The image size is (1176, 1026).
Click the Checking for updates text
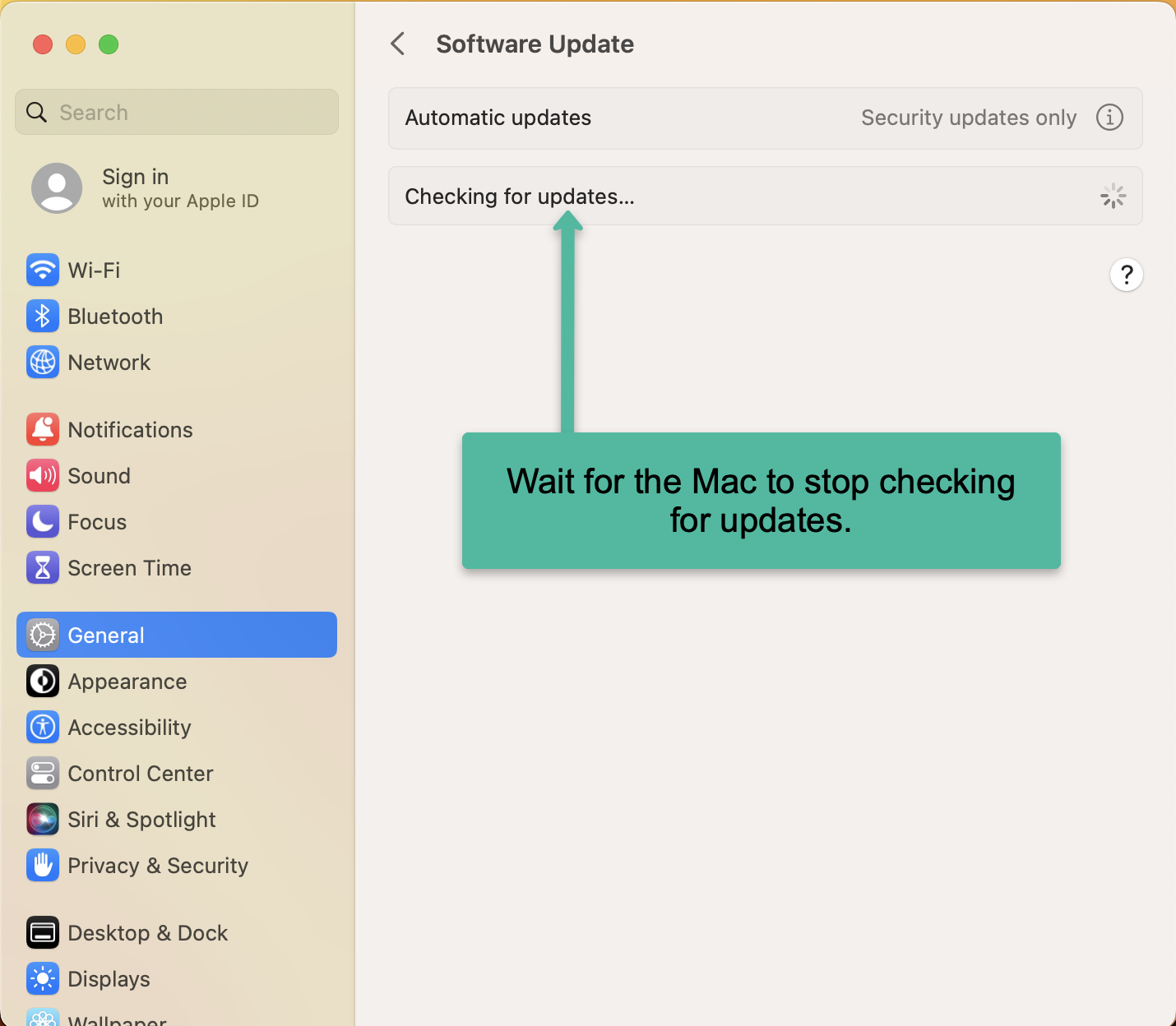coord(520,196)
